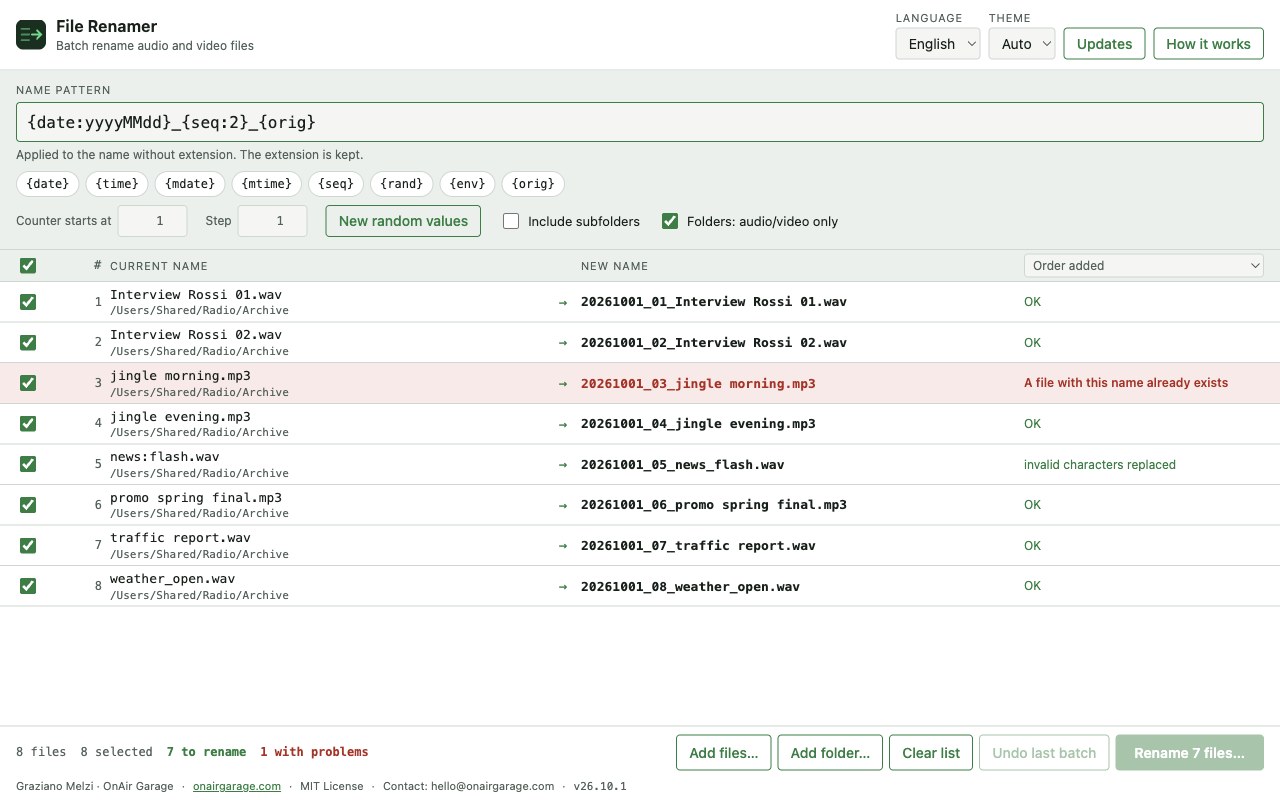Click the '7 to rename' status text
Screen dimensions: 1280x800
pos(206,752)
